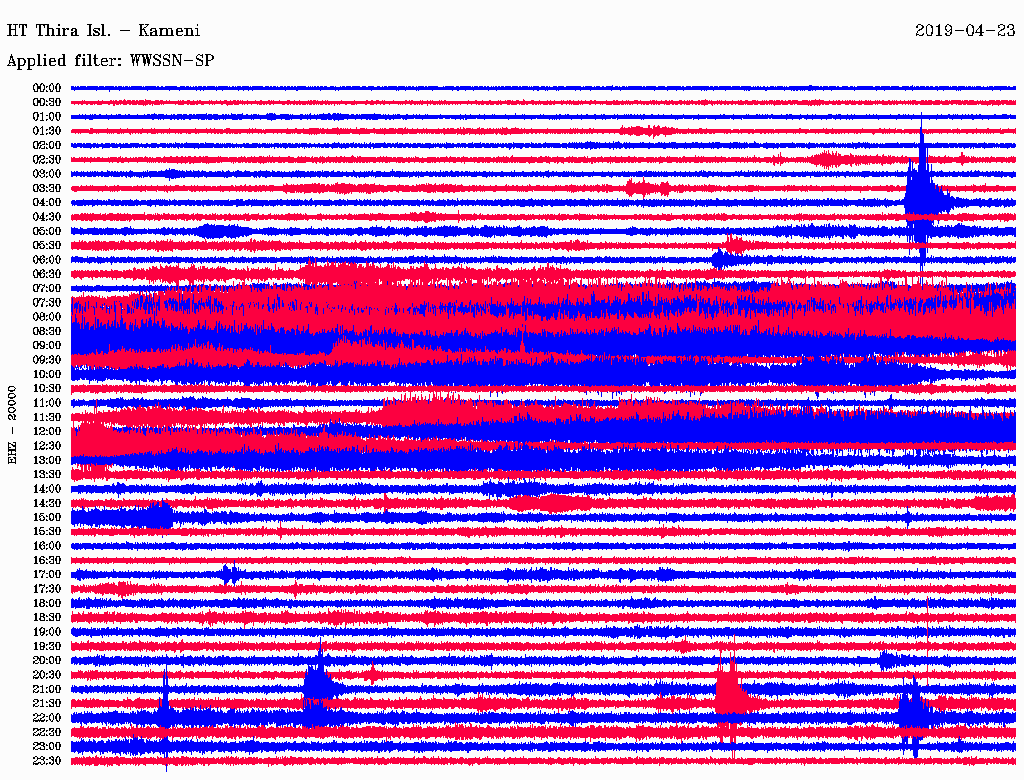Select the 09:30 time label

coord(47,360)
